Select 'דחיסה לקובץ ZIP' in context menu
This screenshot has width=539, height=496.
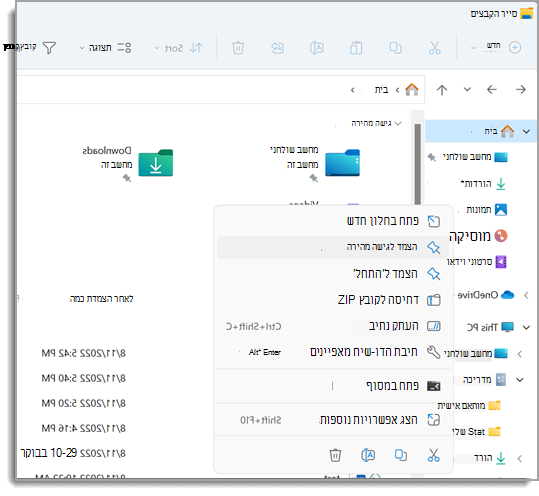[333, 300]
